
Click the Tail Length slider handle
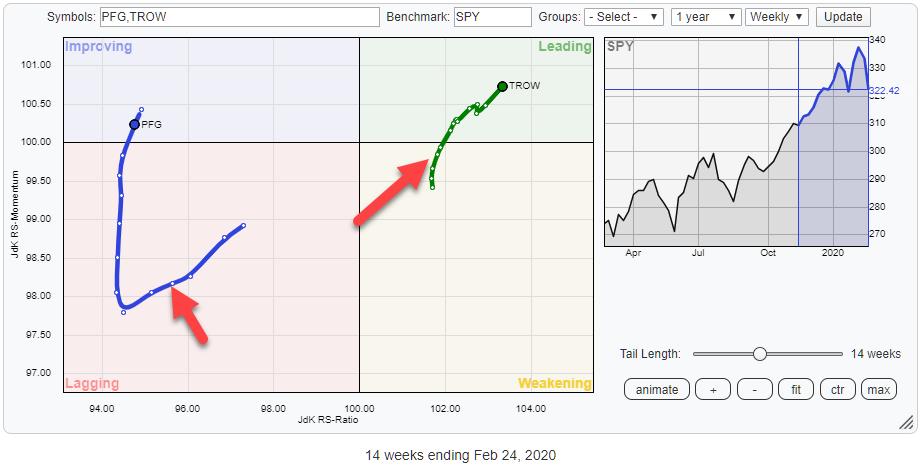pyautogui.click(x=760, y=353)
